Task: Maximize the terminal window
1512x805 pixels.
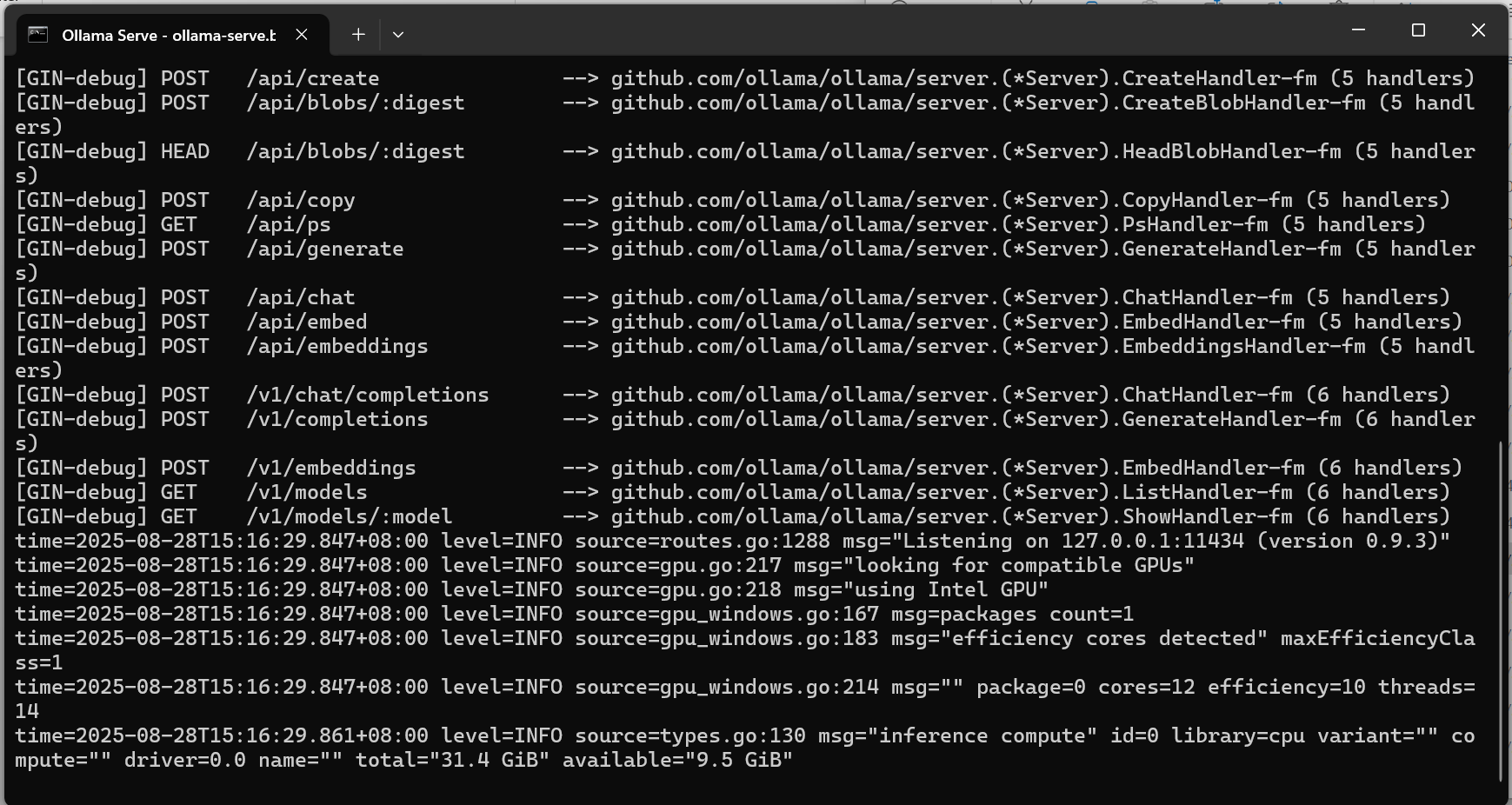Action: coord(1418,30)
